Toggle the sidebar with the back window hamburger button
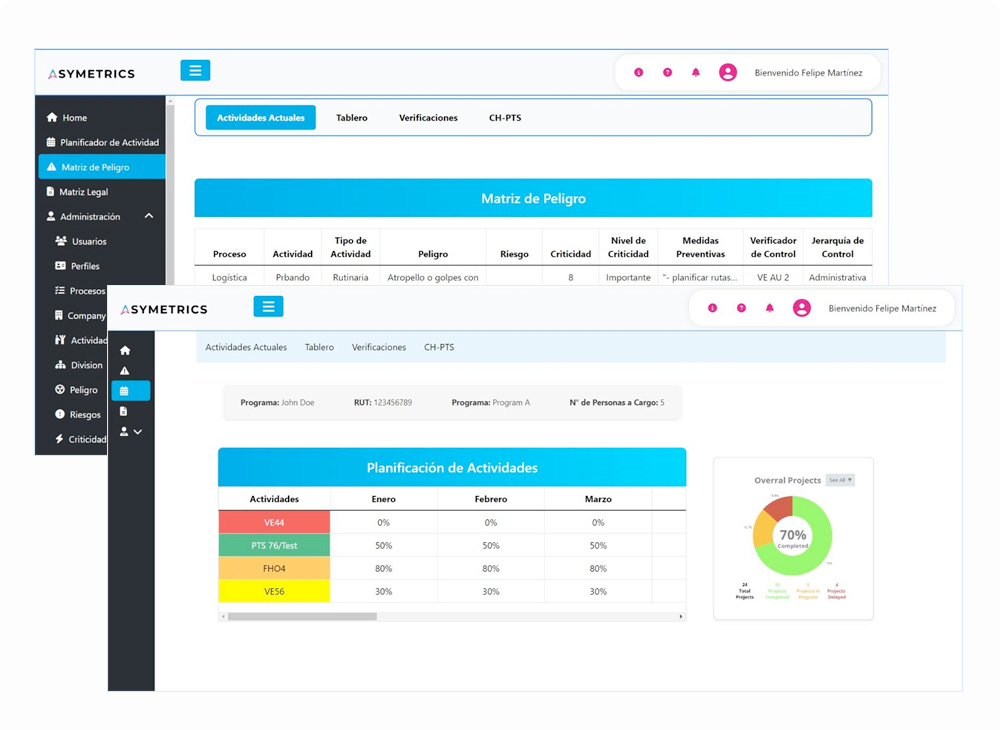Image resolution: width=1000 pixels, height=730 pixels. point(195,70)
